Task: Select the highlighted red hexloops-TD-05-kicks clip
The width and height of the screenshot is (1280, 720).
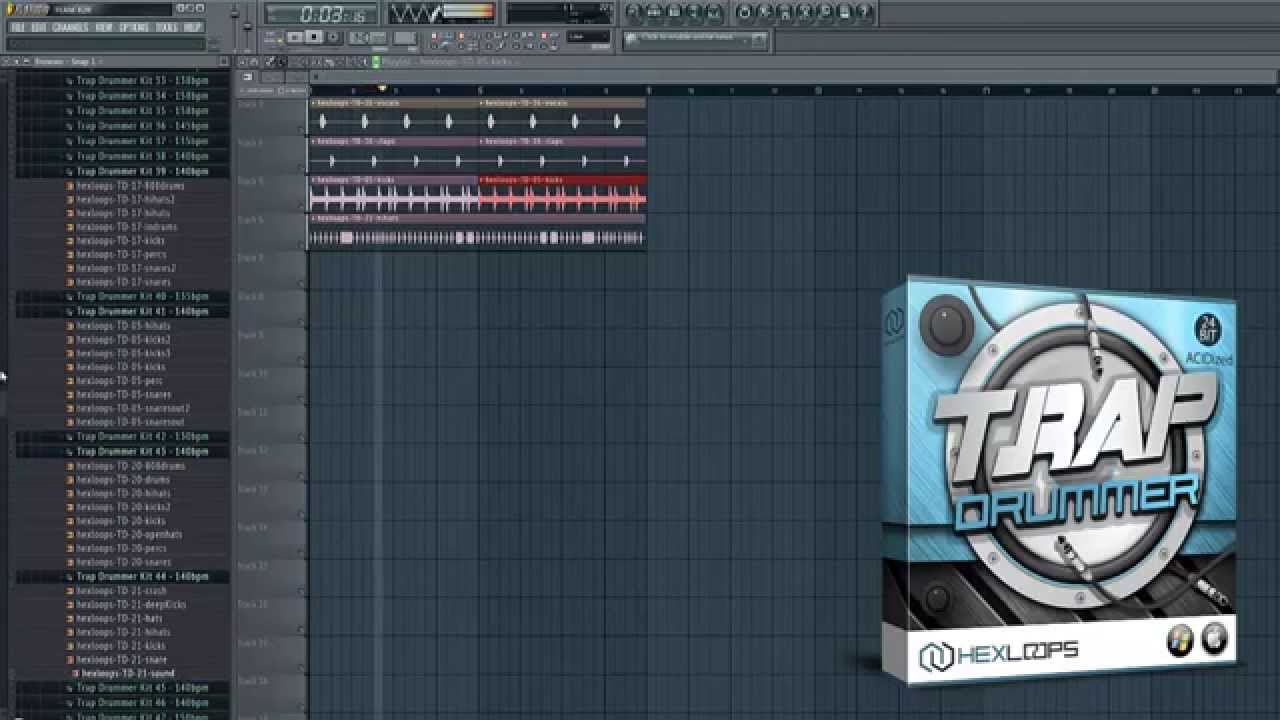Action: click(562, 194)
